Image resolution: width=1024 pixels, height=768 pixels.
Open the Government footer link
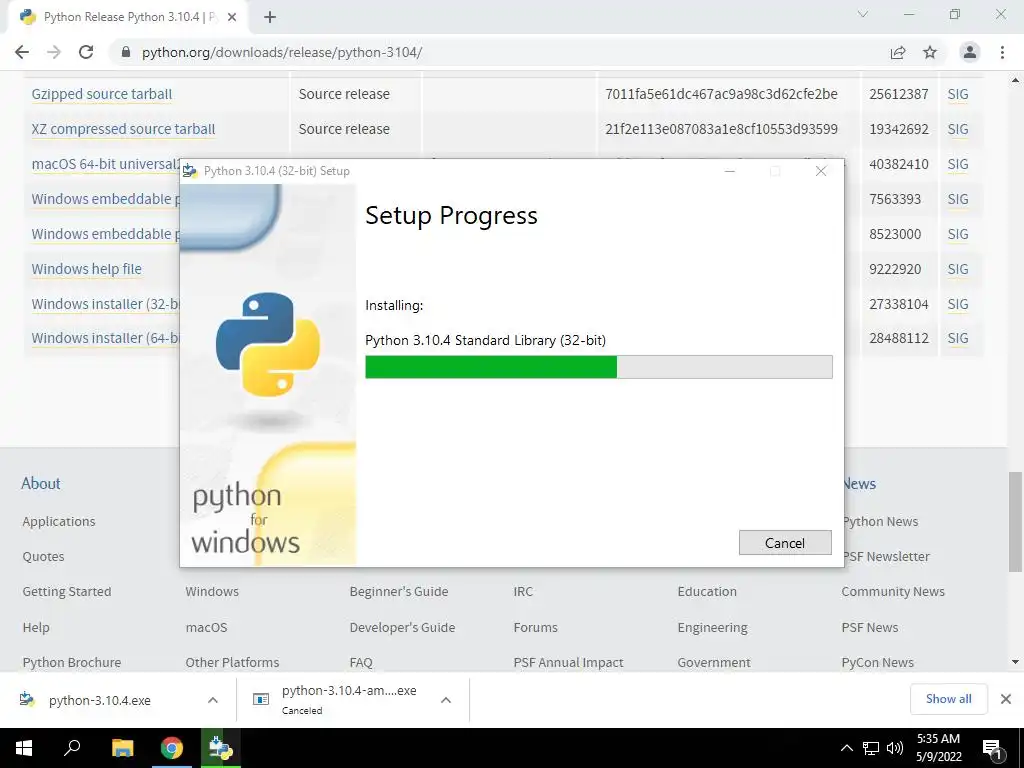click(714, 662)
